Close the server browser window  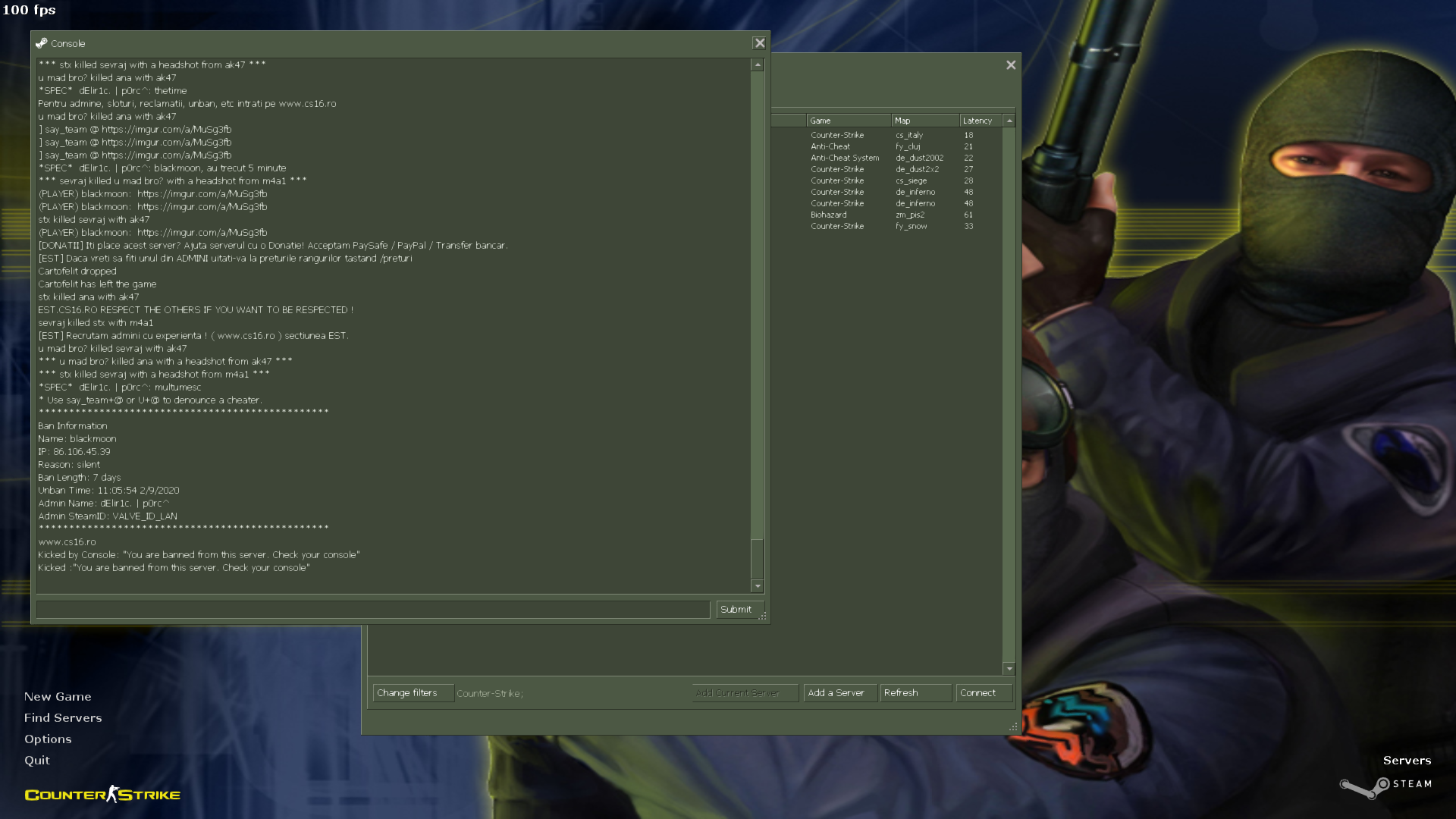click(1011, 65)
